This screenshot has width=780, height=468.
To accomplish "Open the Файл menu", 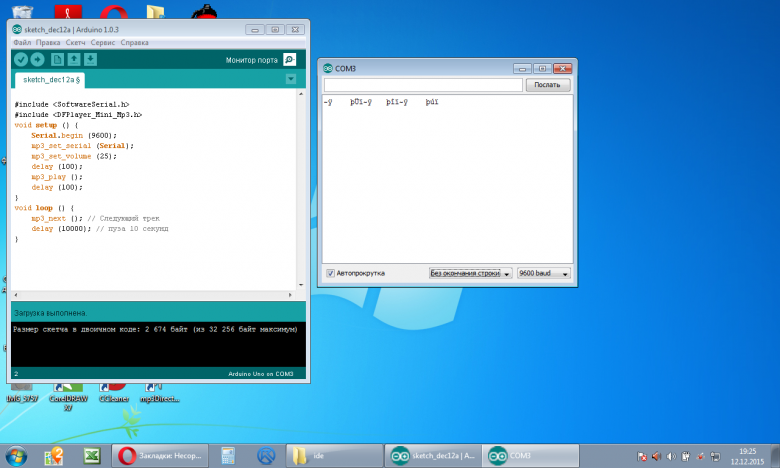I will click(x=22, y=43).
